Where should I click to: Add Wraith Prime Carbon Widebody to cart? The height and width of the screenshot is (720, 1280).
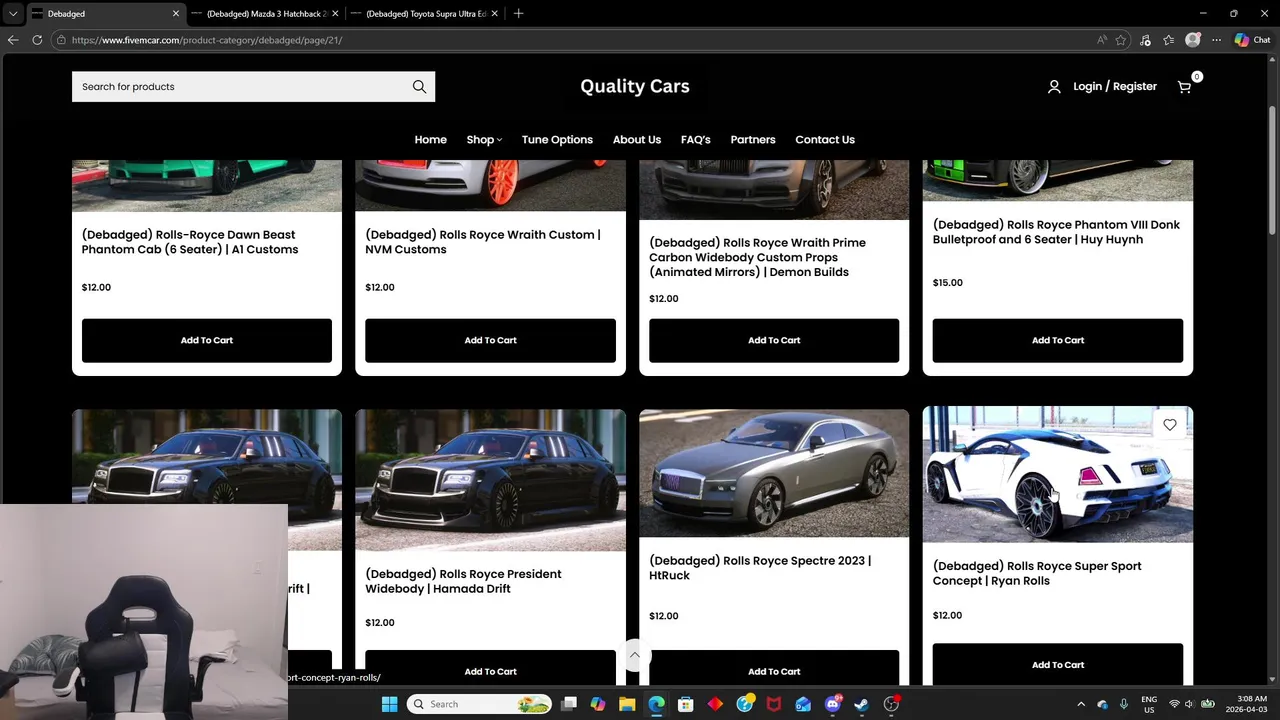[x=774, y=341]
